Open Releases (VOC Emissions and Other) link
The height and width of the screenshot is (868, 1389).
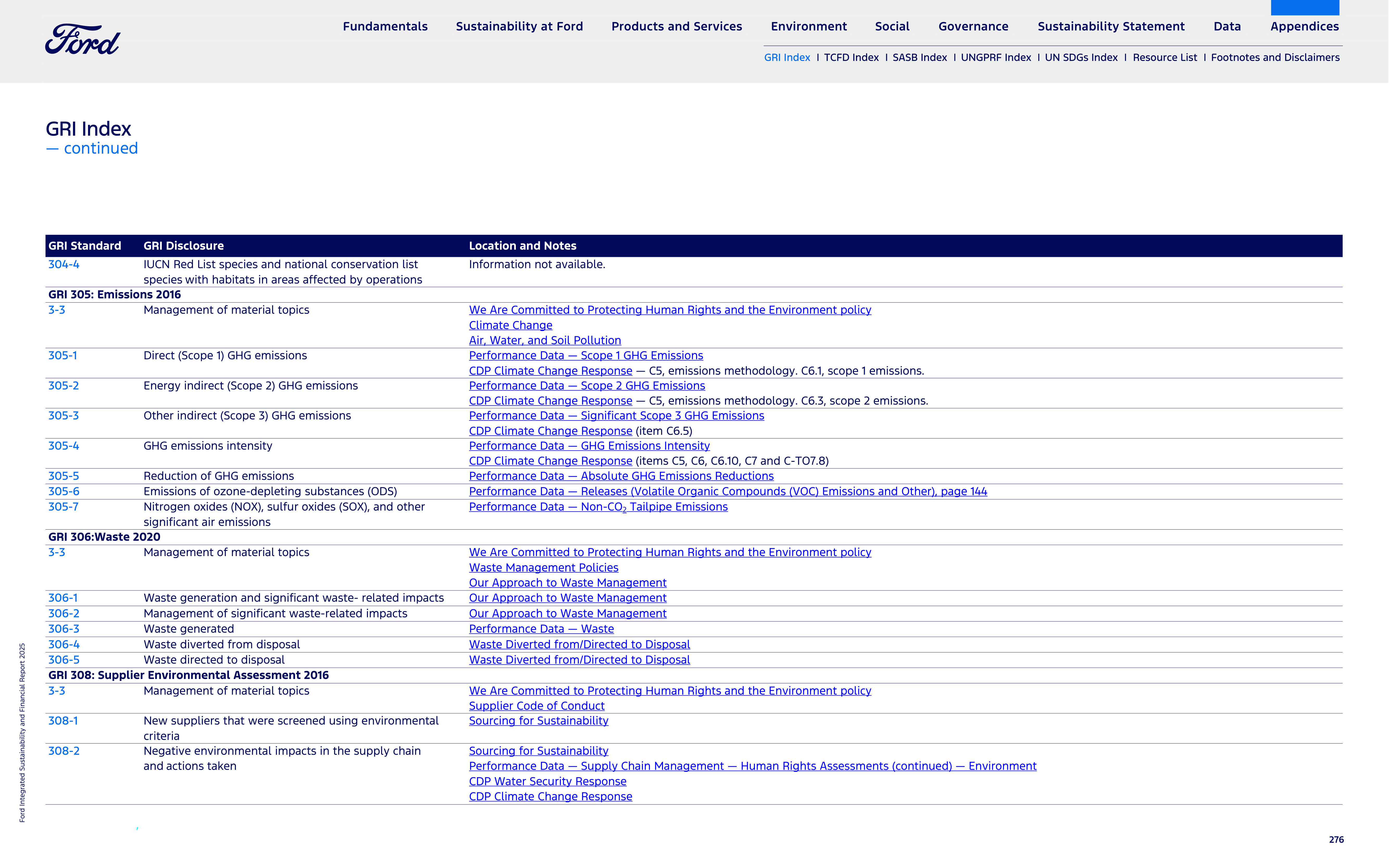[728, 492]
